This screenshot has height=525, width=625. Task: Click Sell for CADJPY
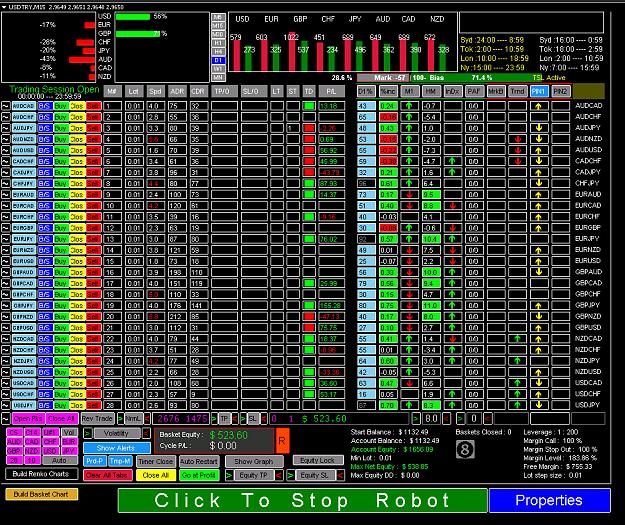tap(93, 173)
